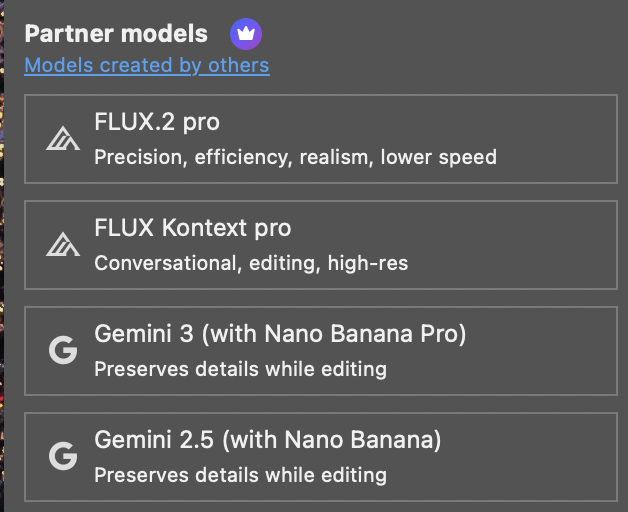Click the Google icon beside Gemini 2.5
The image size is (628, 512).
pyautogui.click(x=63, y=456)
